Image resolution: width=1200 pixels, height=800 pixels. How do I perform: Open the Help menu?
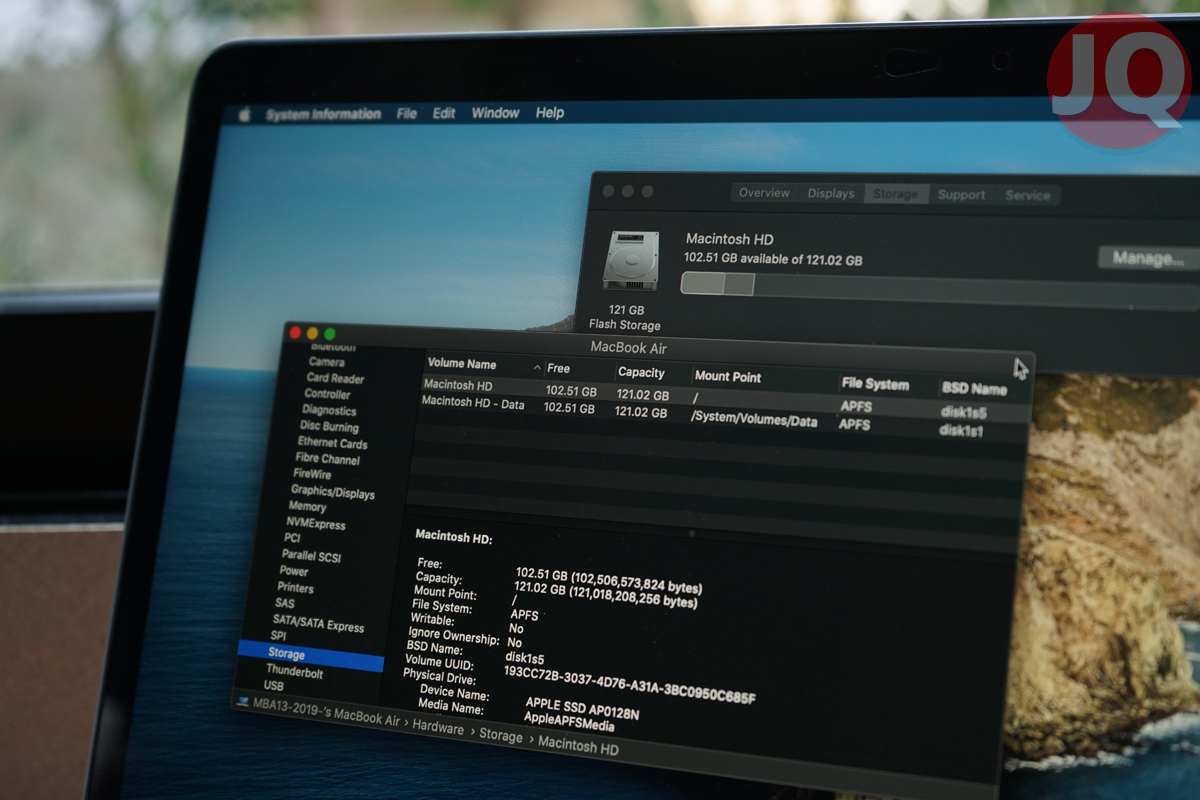coord(550,113)
